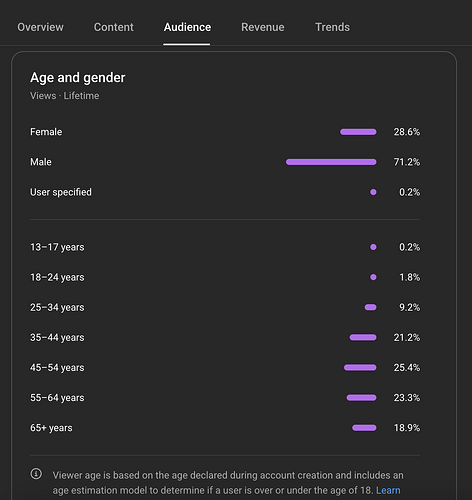472x500 pixels.
Task: Open the Revenue tab
Action: click(x=263, y=27)
